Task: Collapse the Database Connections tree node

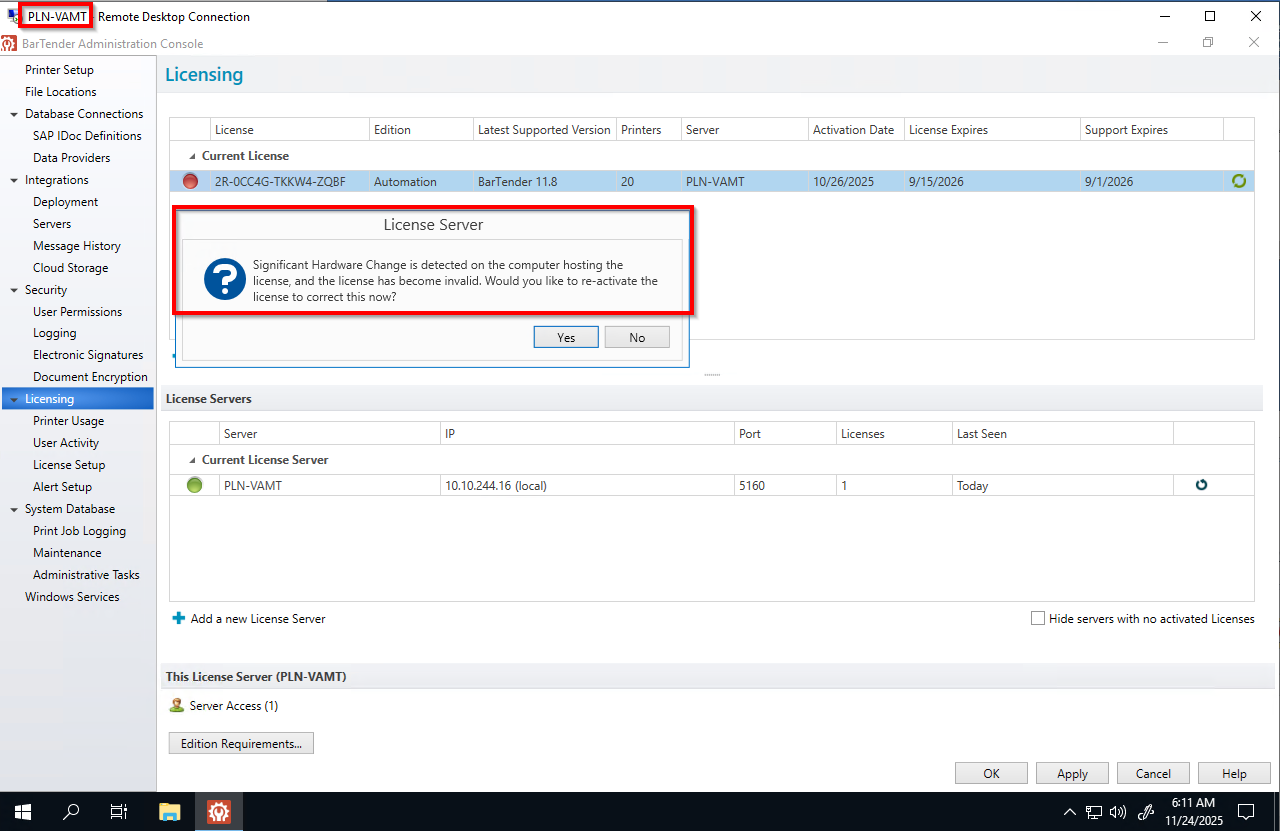Action: (13, 114)
